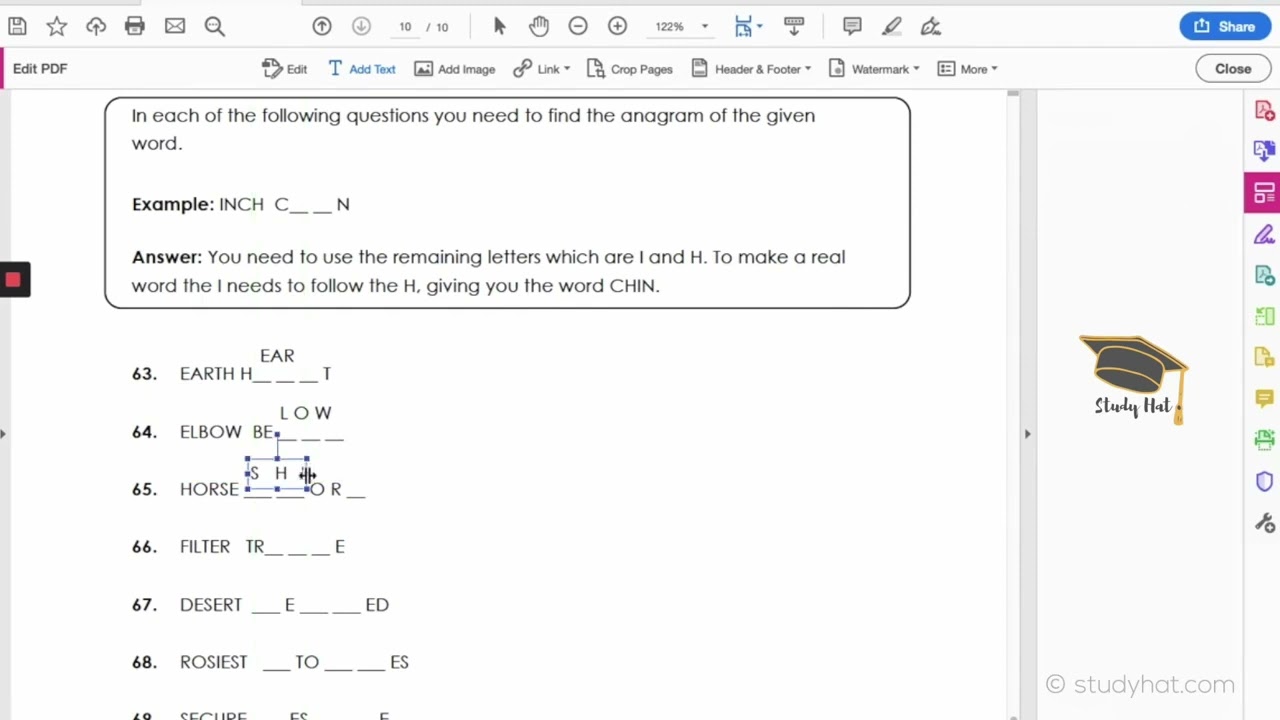This screenshot has width=1280, height=720.
Task: Click the word "FILTER" in question 66
Action: 205,547
